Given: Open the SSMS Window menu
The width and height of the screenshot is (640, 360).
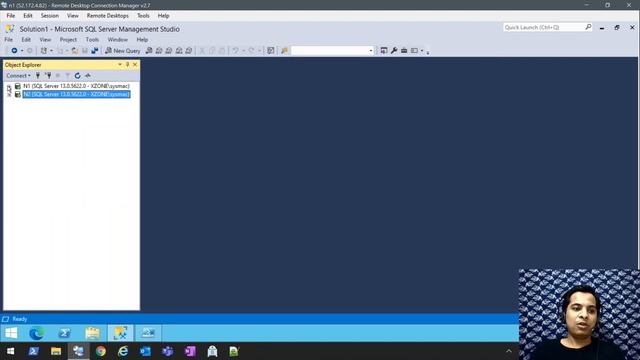Looking at the screenshot, I should point(118,40).
